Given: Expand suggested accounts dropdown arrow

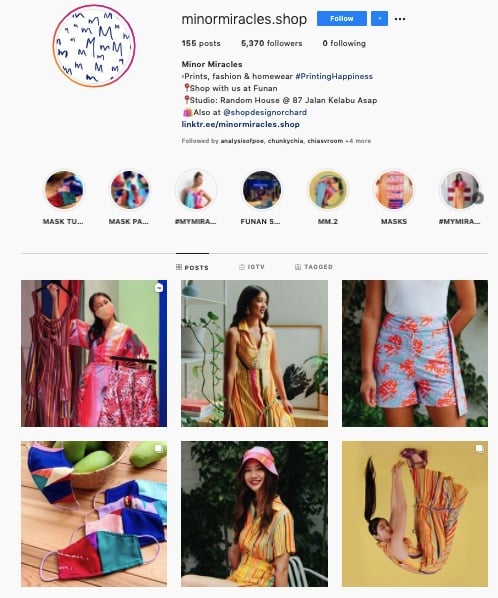Looking at the screenshot, I should pyautogui.click(x=379, y=18).
